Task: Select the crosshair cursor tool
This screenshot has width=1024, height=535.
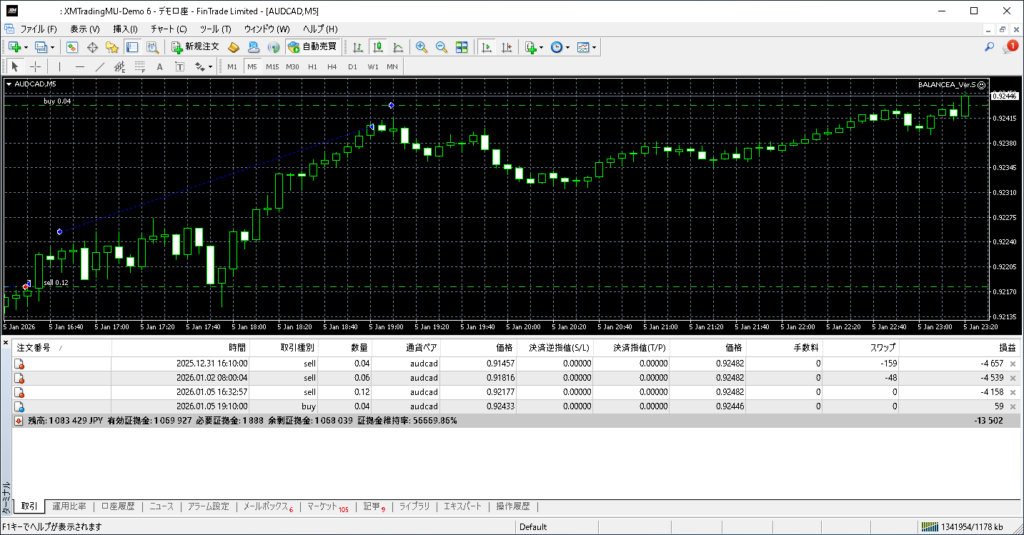Action: pyautogui.click(x=35, y=67)
